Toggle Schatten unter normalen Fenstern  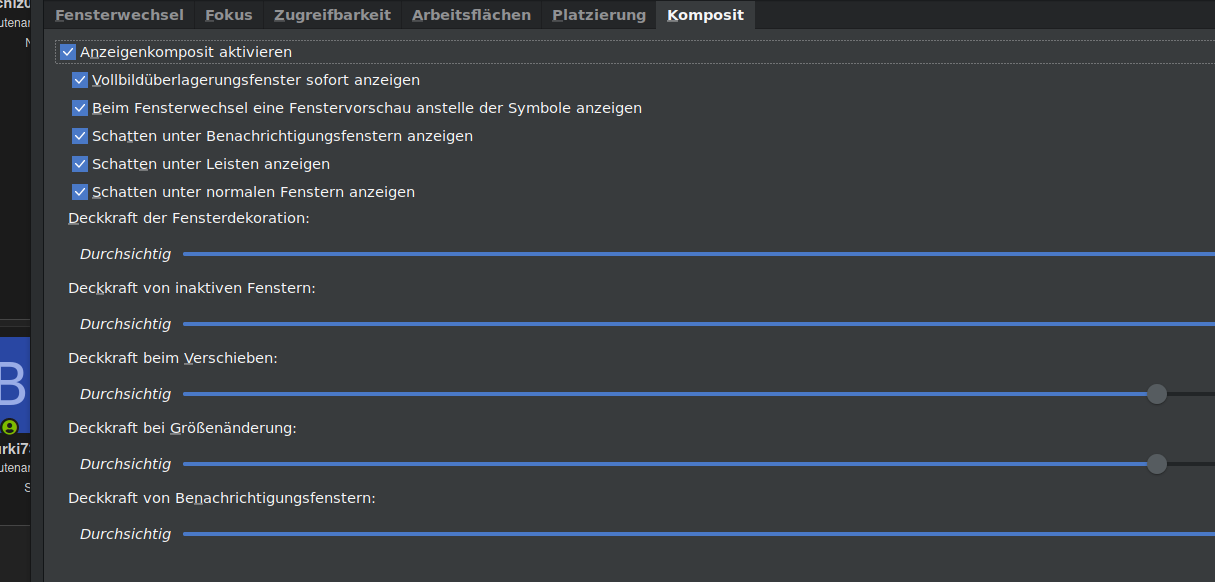[79, 191]
